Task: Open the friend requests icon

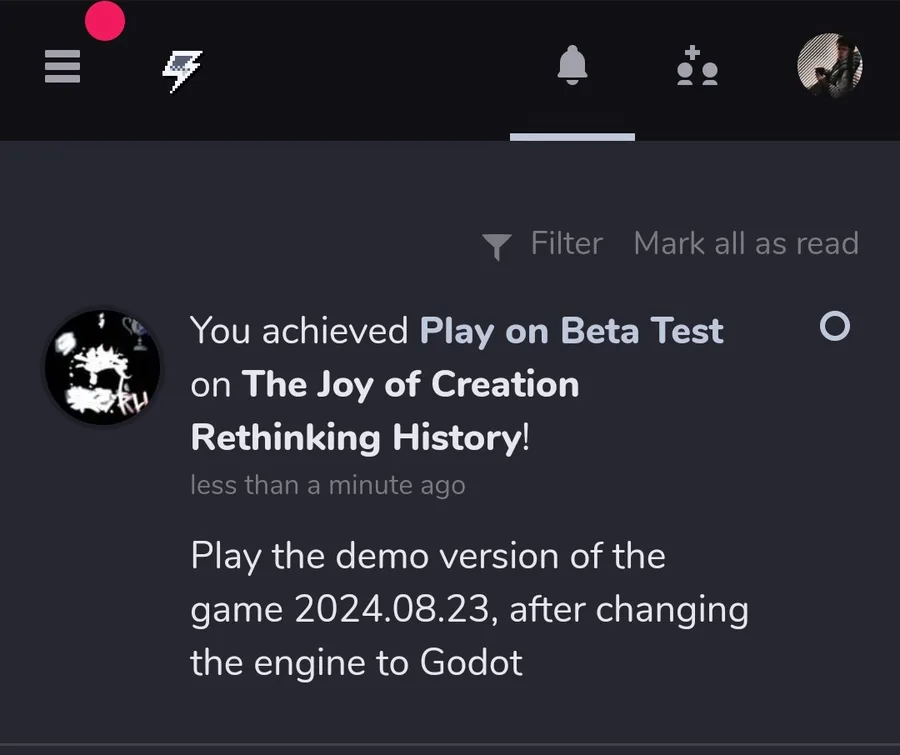Action: (697, 65)
